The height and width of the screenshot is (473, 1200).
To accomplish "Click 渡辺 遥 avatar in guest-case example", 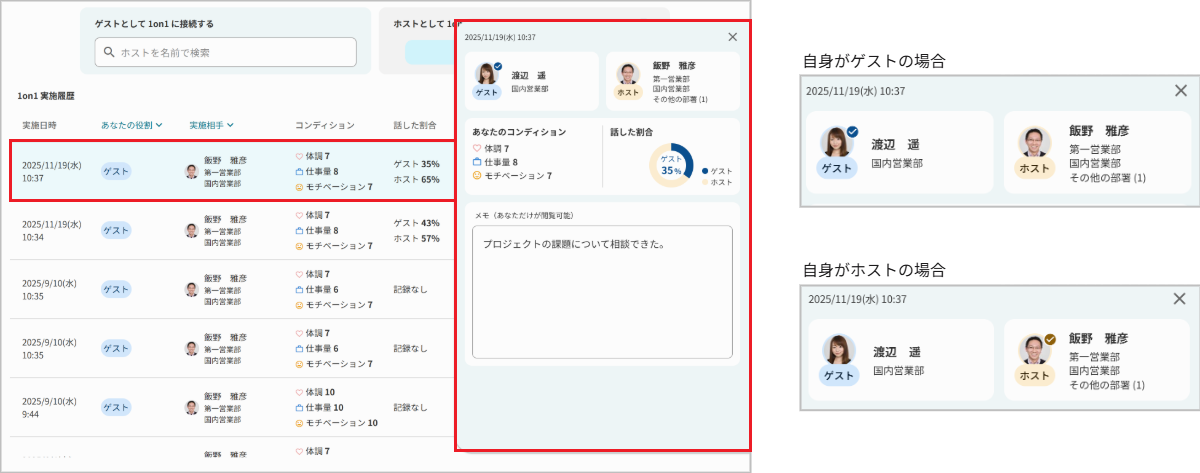I will click(838, 144).
